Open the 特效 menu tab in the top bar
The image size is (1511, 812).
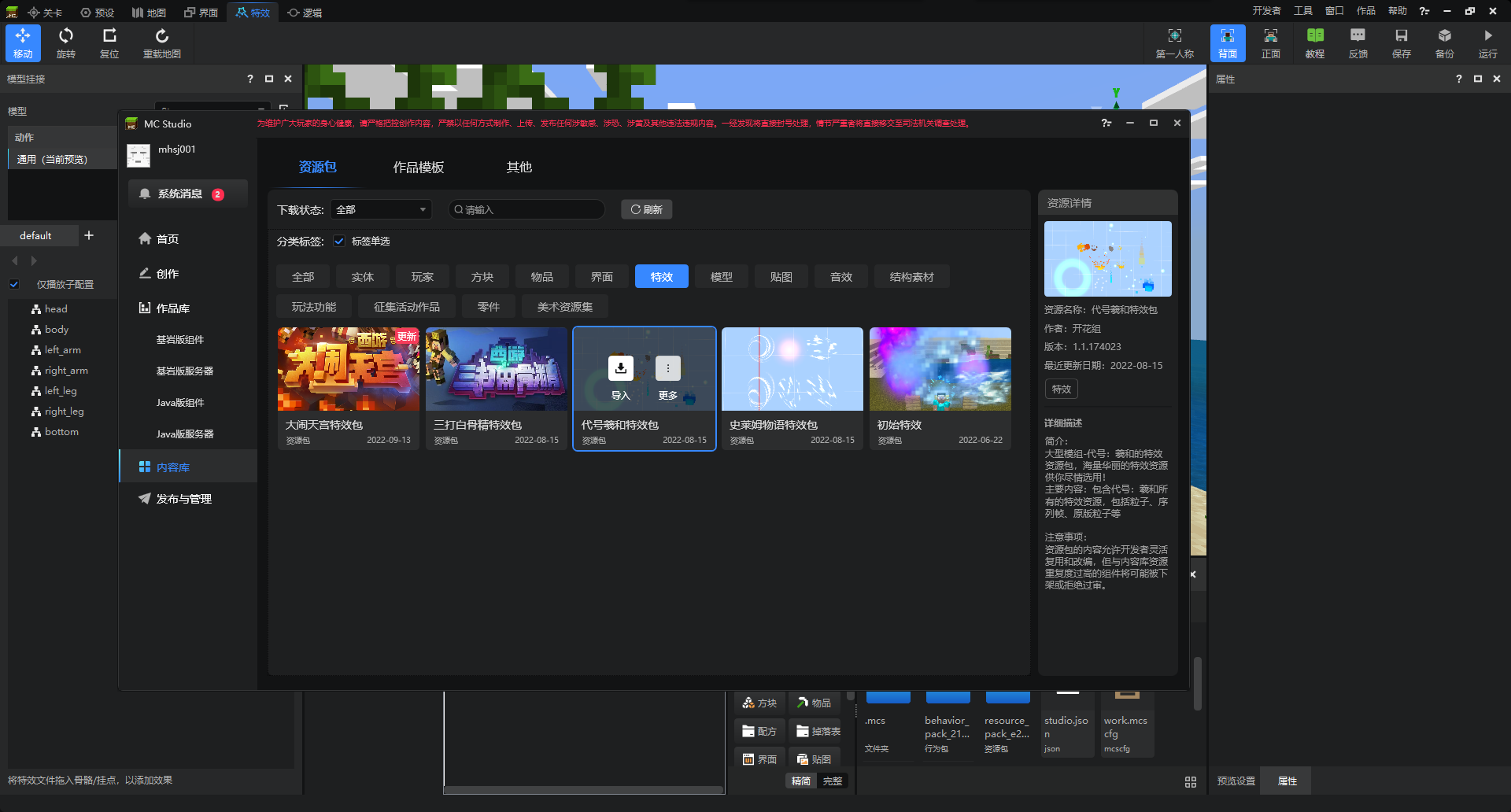[x=253, y=13]
